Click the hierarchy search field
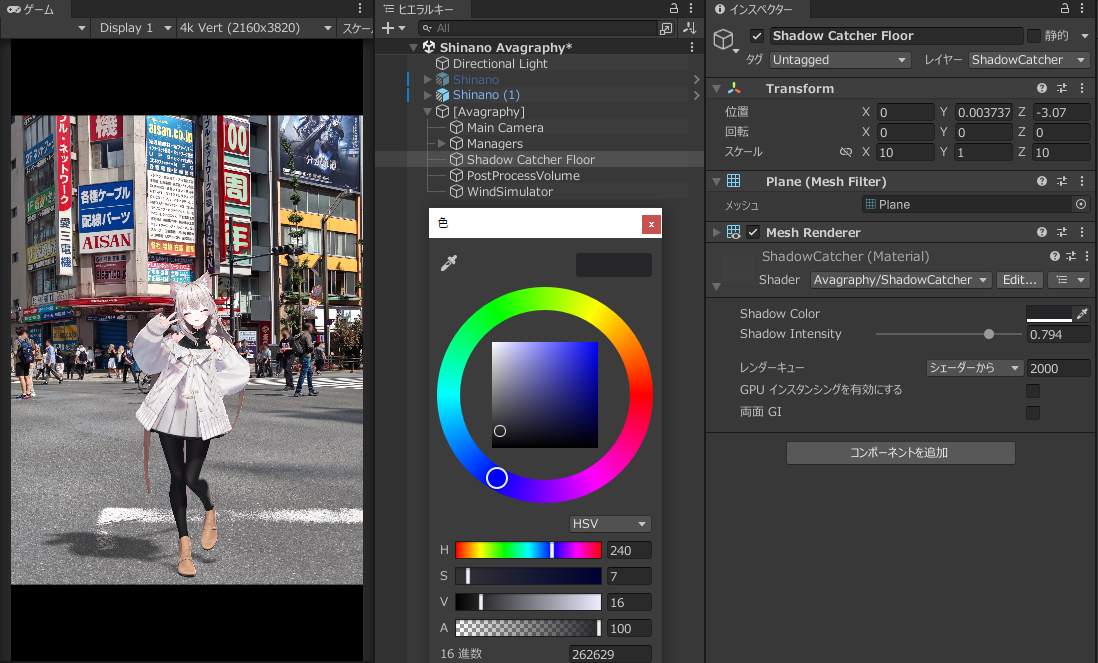The image size is (1098, 663). (x=537, y=28)
